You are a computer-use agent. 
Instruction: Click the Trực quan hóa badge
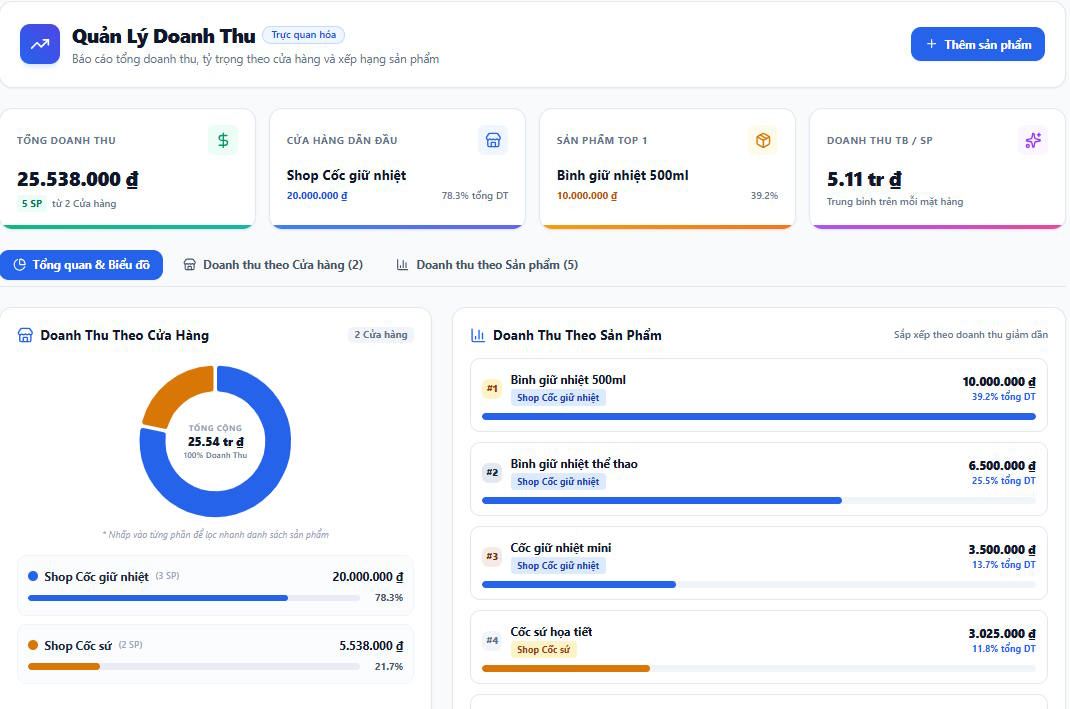(304, 35)
